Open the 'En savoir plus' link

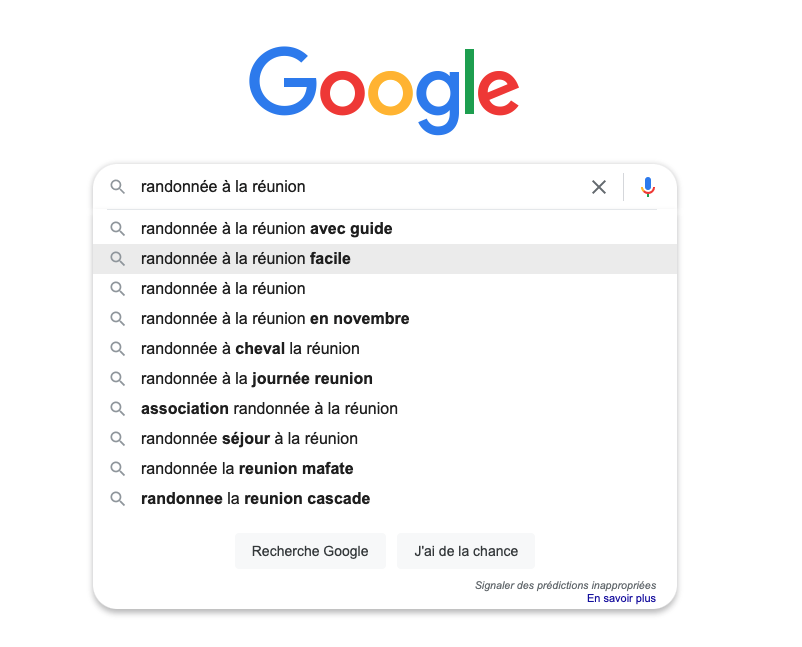(621, 598)
